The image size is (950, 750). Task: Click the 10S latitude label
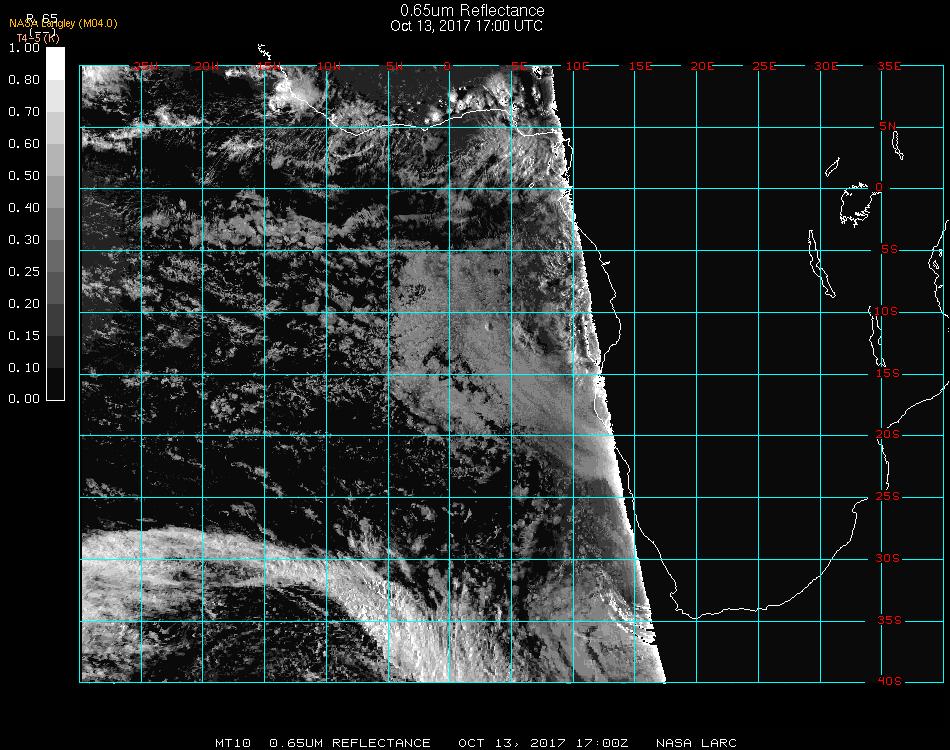[x=886, y=311]
